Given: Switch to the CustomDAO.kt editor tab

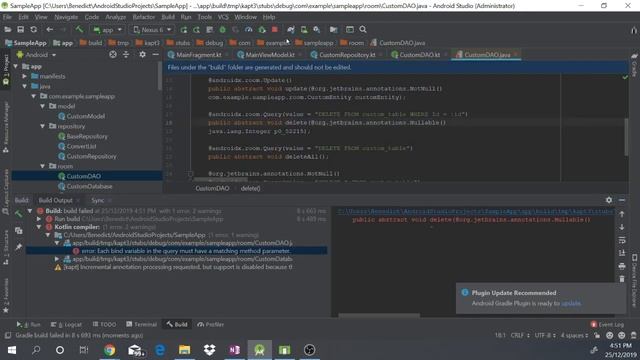Looking at the screenshot, I should click(419, 55).
